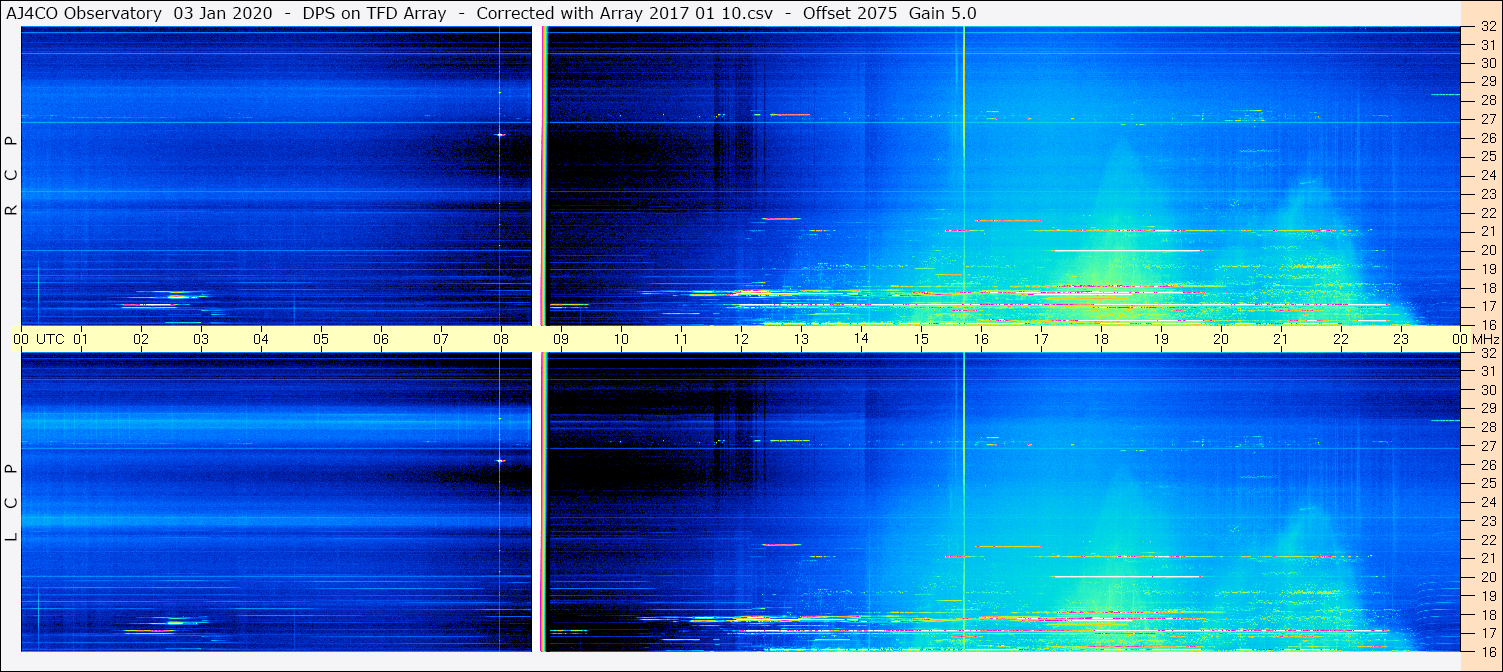The image size is (1503, 672).
Task: Select hour 20 on the time axis
Action: tap(1221, 339)
